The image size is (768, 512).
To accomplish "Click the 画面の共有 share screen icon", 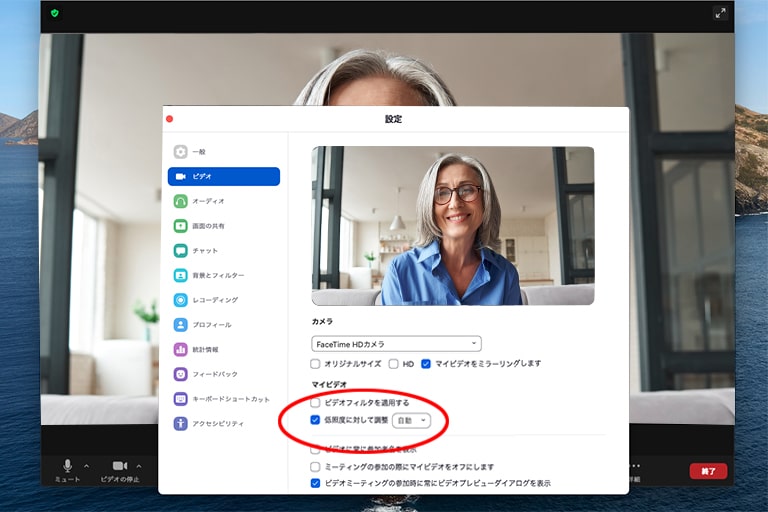I will point(180,226).
